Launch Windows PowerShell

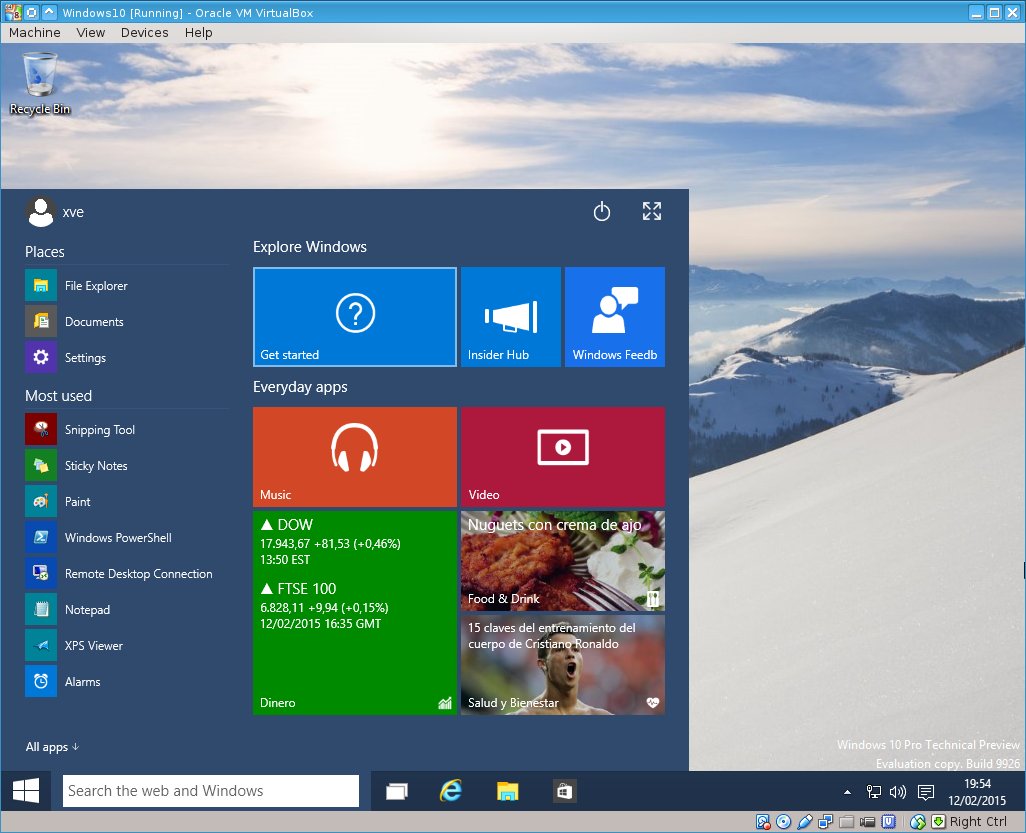[127, 538]
